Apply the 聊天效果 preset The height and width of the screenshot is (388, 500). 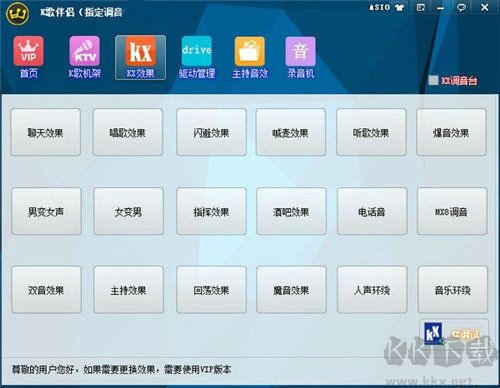click(x=46, y=132)
